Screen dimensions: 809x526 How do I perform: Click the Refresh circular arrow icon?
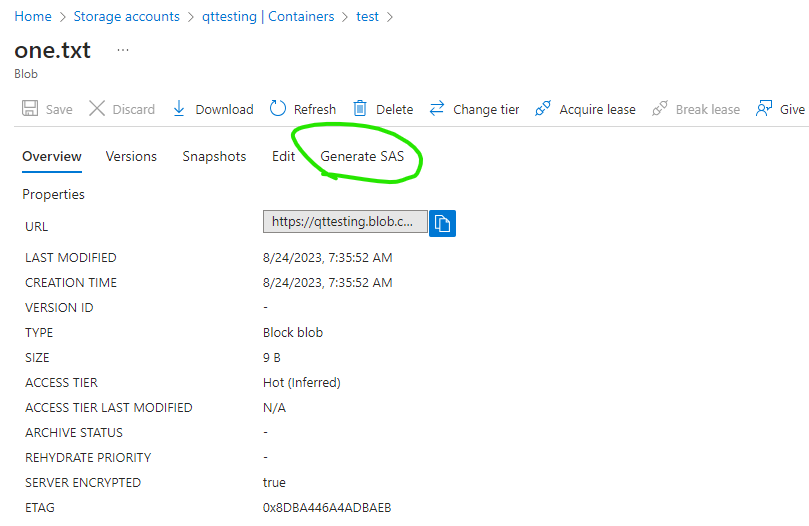278,108
